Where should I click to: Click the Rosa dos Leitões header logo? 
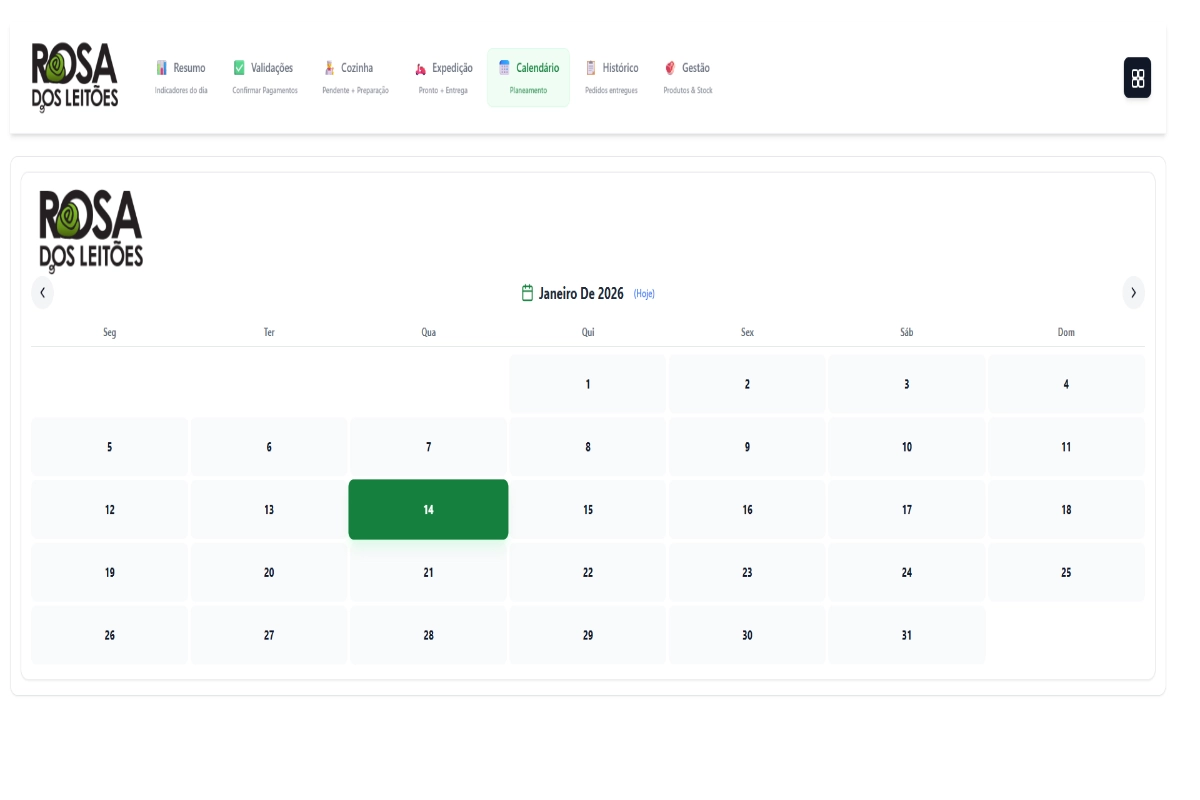(75, 76)
